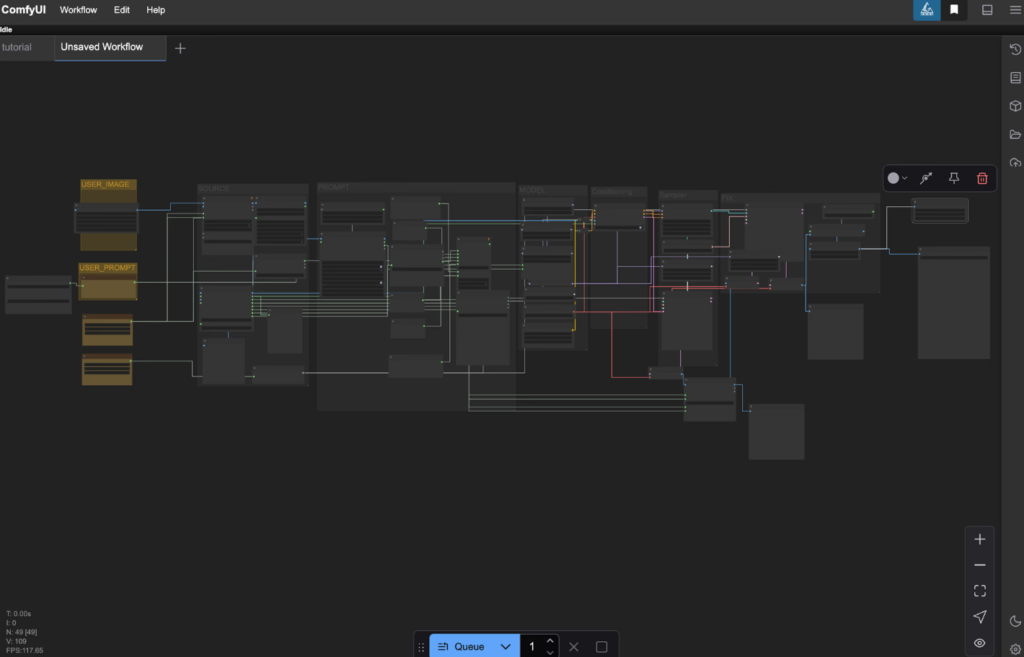This screenshot has height=657, width=1024.
Task: Toggle link visibility with the eye icon
Action: 980,643
